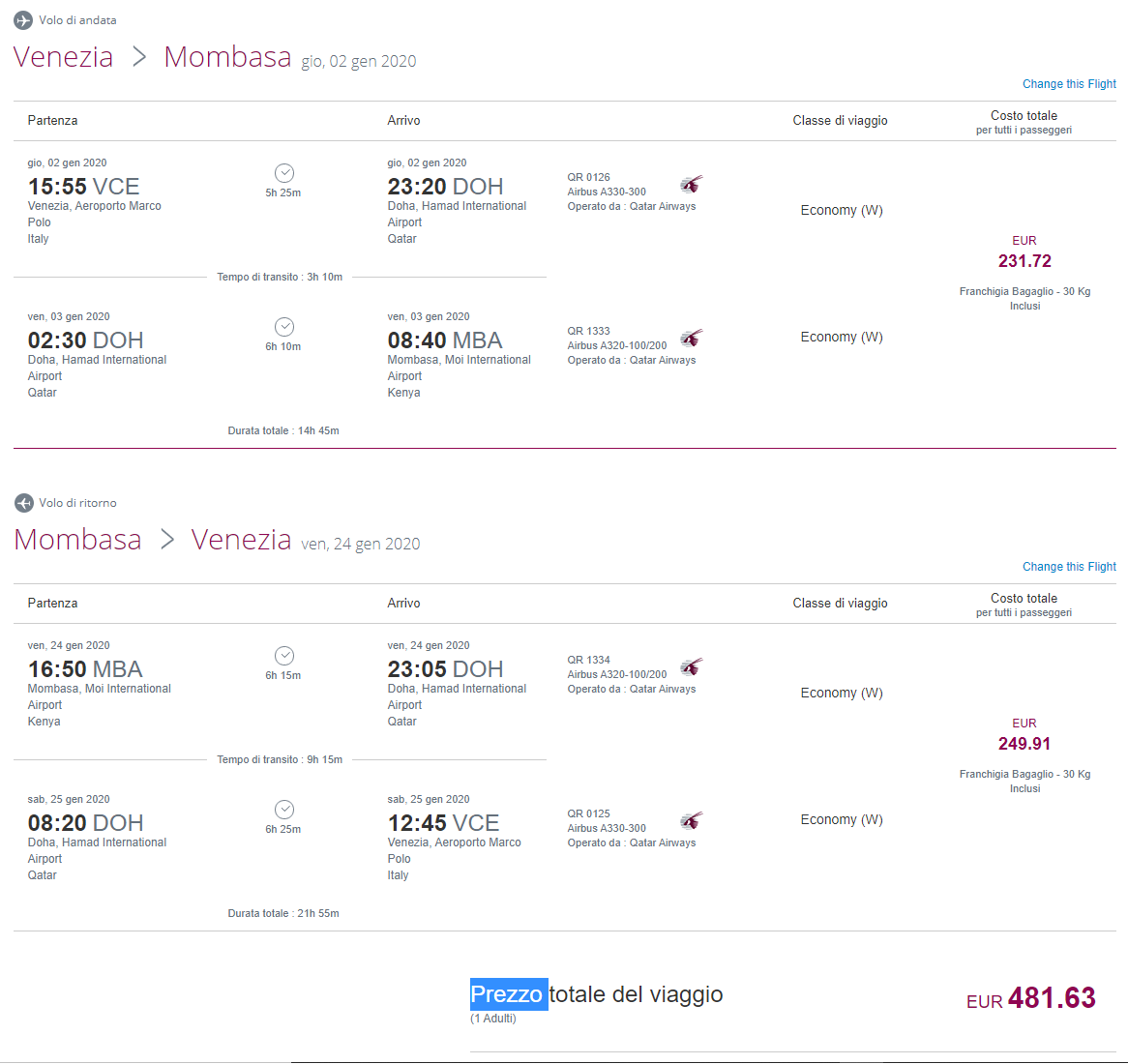Click the clock icon above 6h 10m duration
Viewport: 1128px width, 1064px height.
(x=284, y=327)
